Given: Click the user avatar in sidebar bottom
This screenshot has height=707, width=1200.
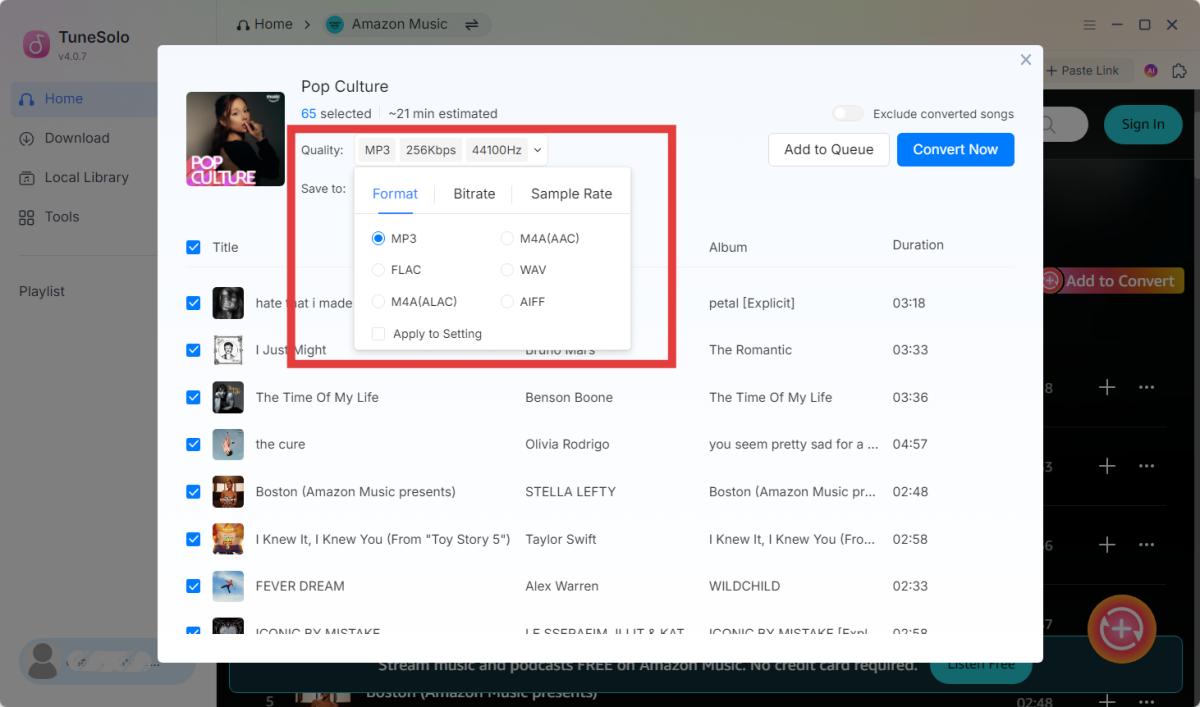Looking at the screenshot, I should (x=43, y=661).
